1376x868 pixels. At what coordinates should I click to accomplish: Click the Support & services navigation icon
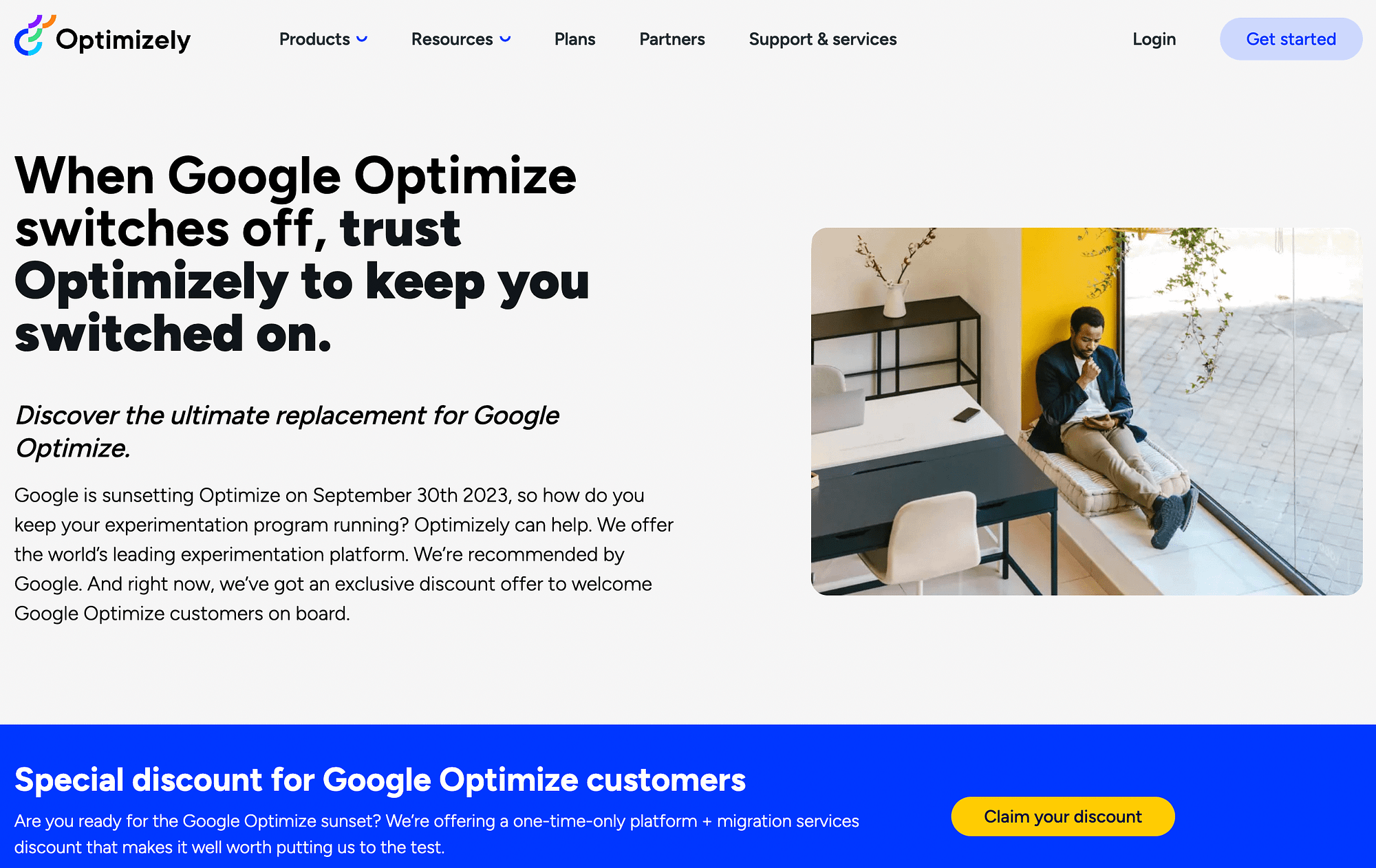(x=823, y=39)
